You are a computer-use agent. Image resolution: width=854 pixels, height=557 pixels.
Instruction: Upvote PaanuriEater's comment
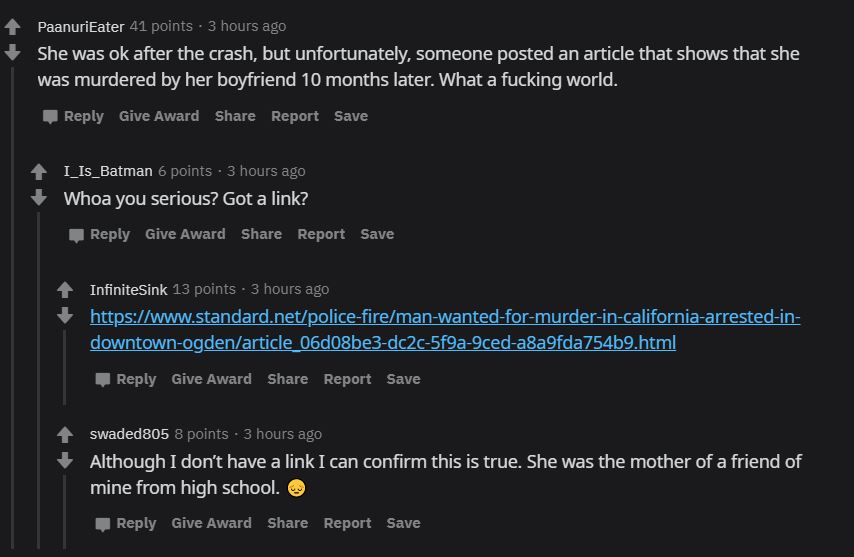click(13, 27)
